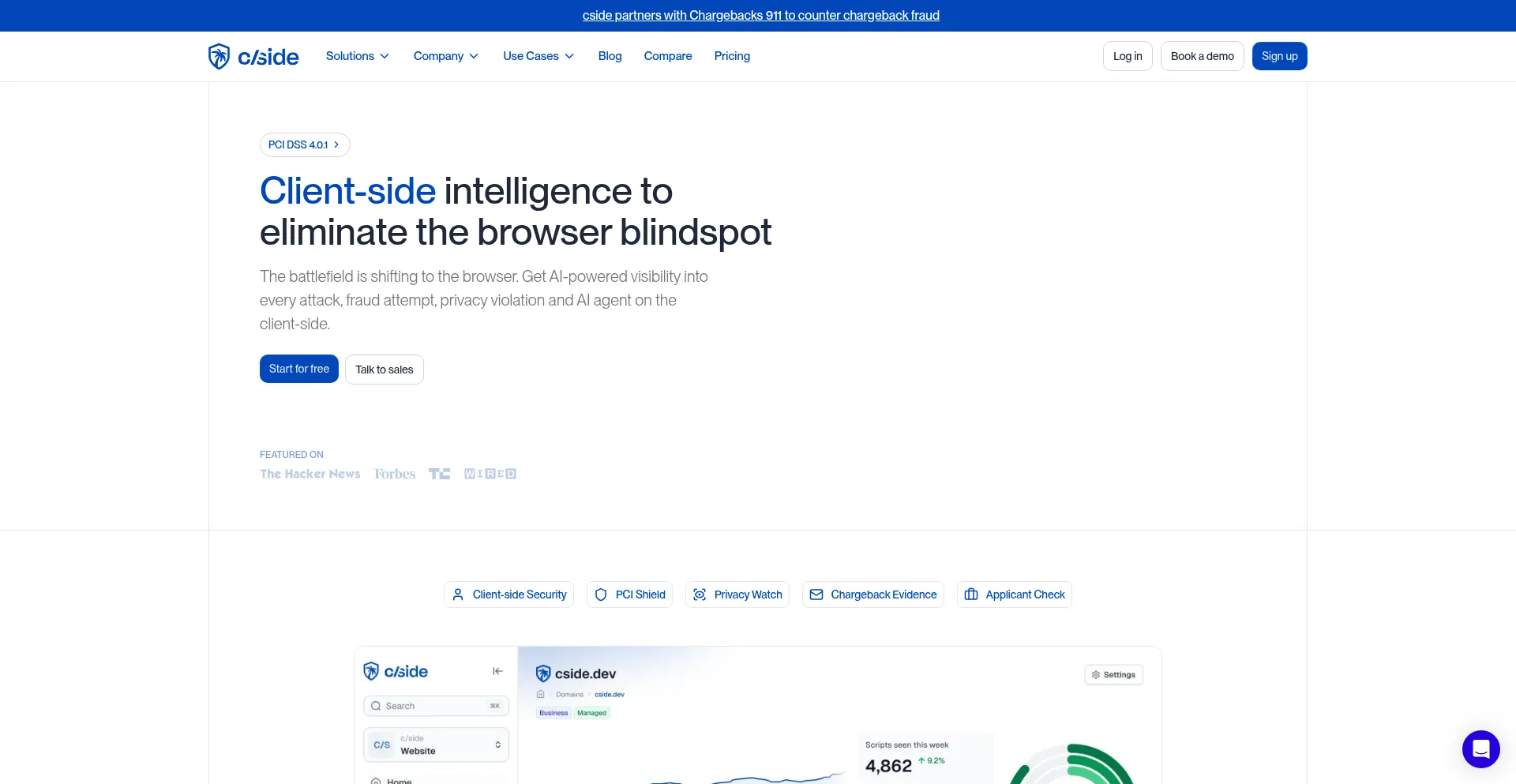Show the Applicant Check tab

click(1015, 595)
